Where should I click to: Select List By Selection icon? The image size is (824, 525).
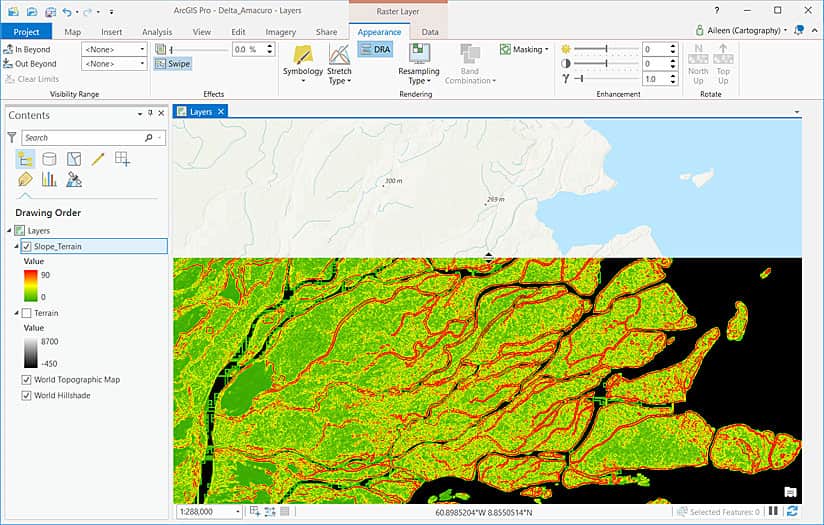[x=74, y=159]
